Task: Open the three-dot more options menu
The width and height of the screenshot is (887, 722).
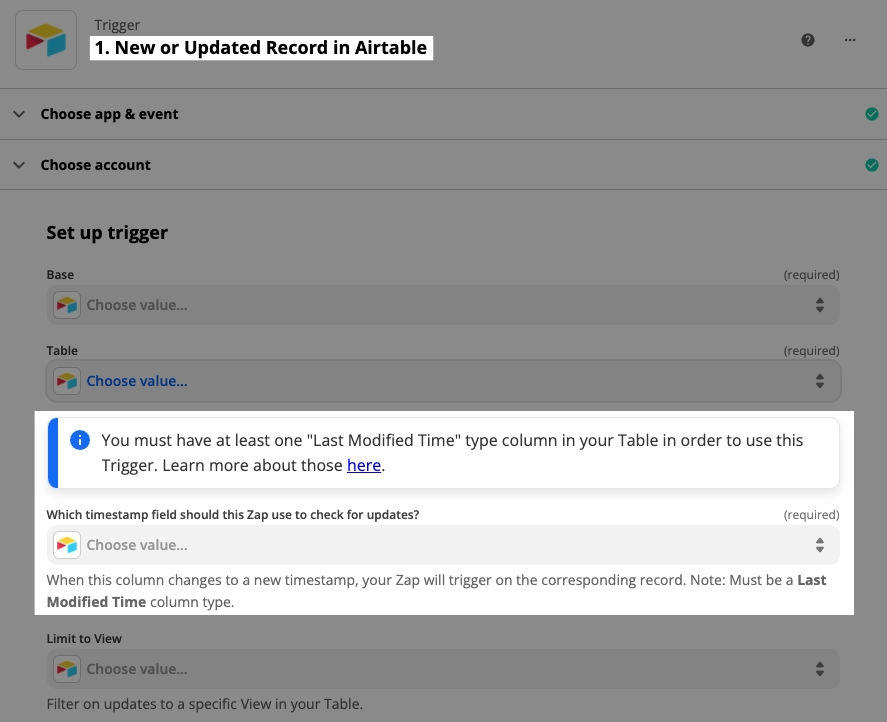Action: point(850,40)
